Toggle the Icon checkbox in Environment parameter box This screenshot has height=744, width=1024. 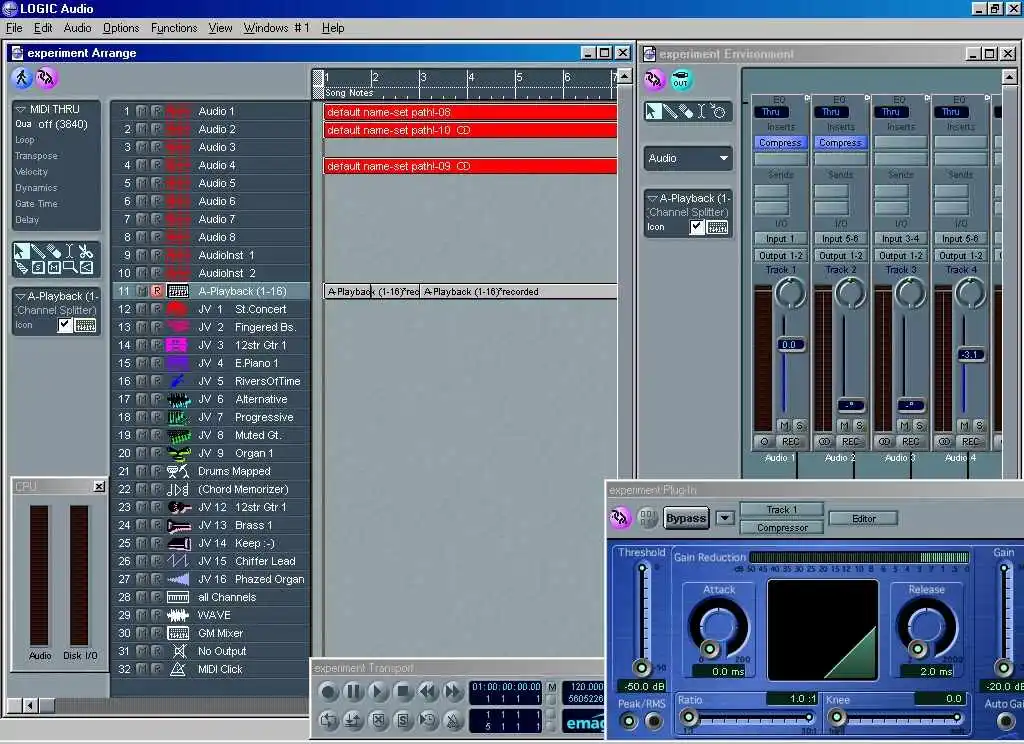[x=697, y=227]
